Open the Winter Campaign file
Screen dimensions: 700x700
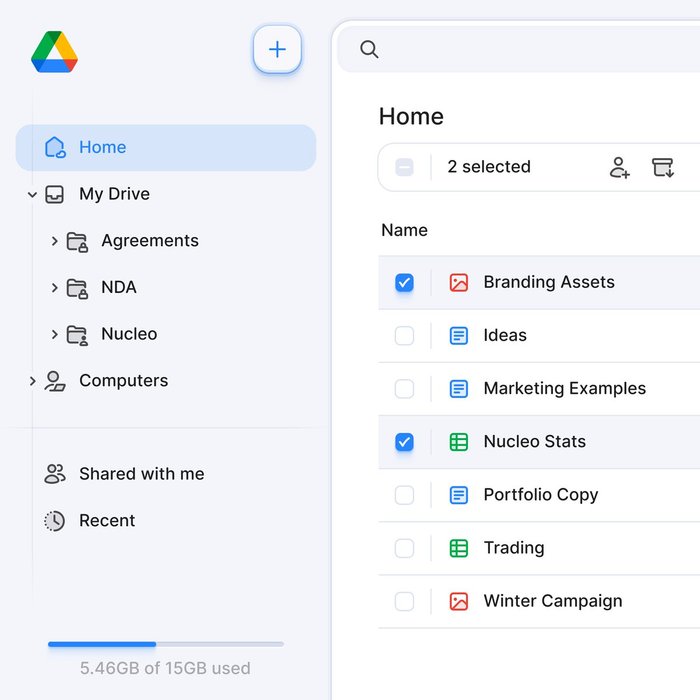[553, 601]
